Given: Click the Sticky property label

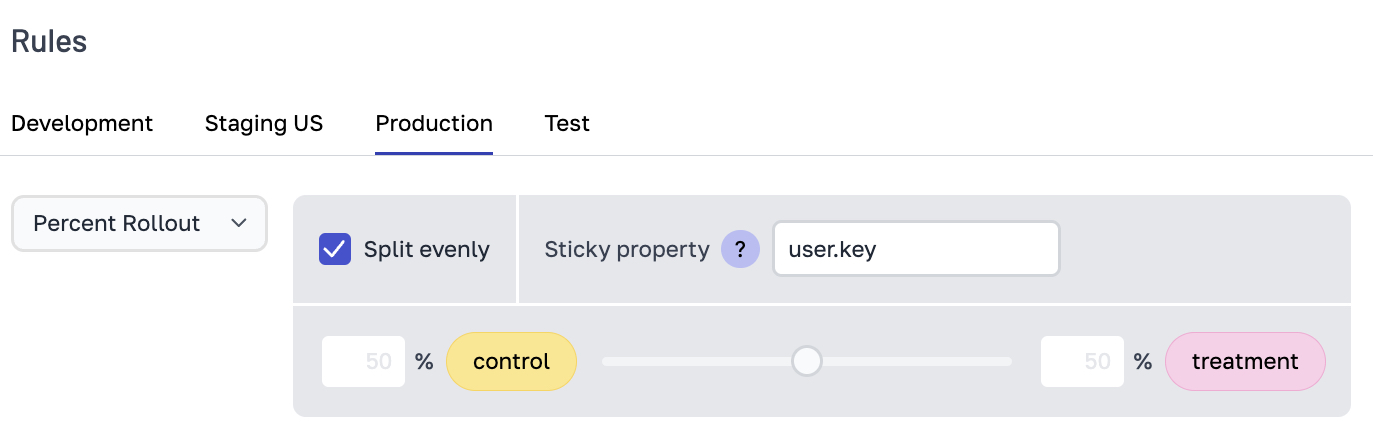Looking at the screenshot, I should (x=626, y=249).
